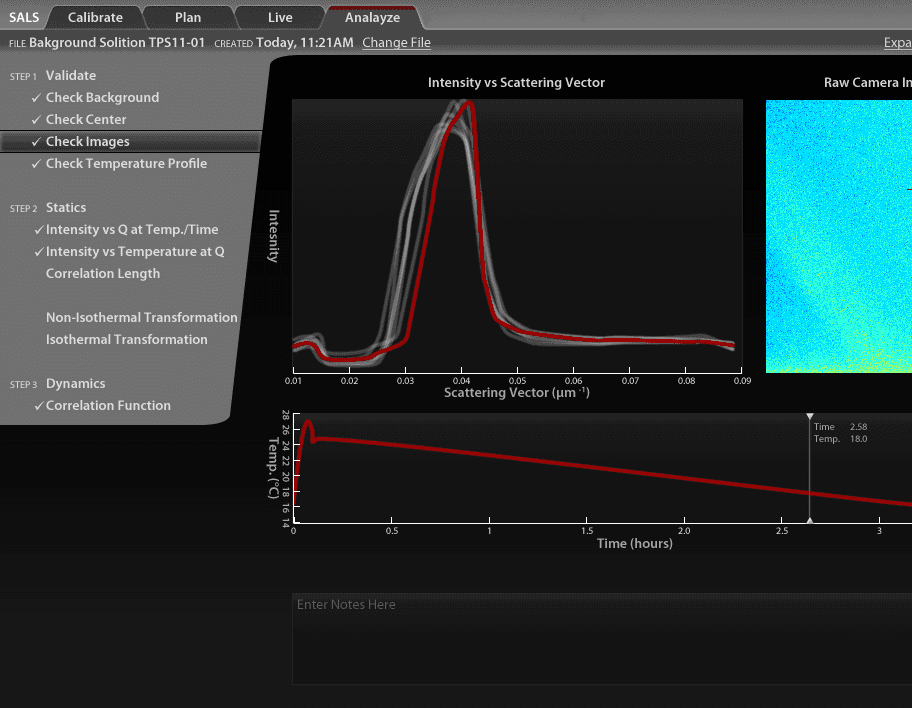This screenshot has width=912, height=708.
Task: Click the time marker line at 2.58 hours
Action: (810, 468)
